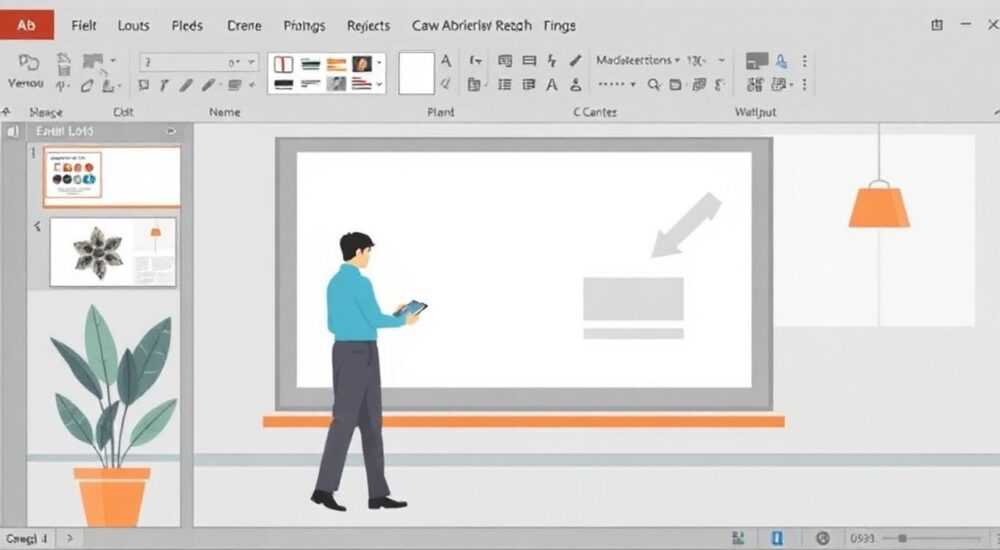The width and height of the screenshot is (1000, 550).
Task: Click the dark screen layout icon in Watljput group
Action: [x=757, y=61]
